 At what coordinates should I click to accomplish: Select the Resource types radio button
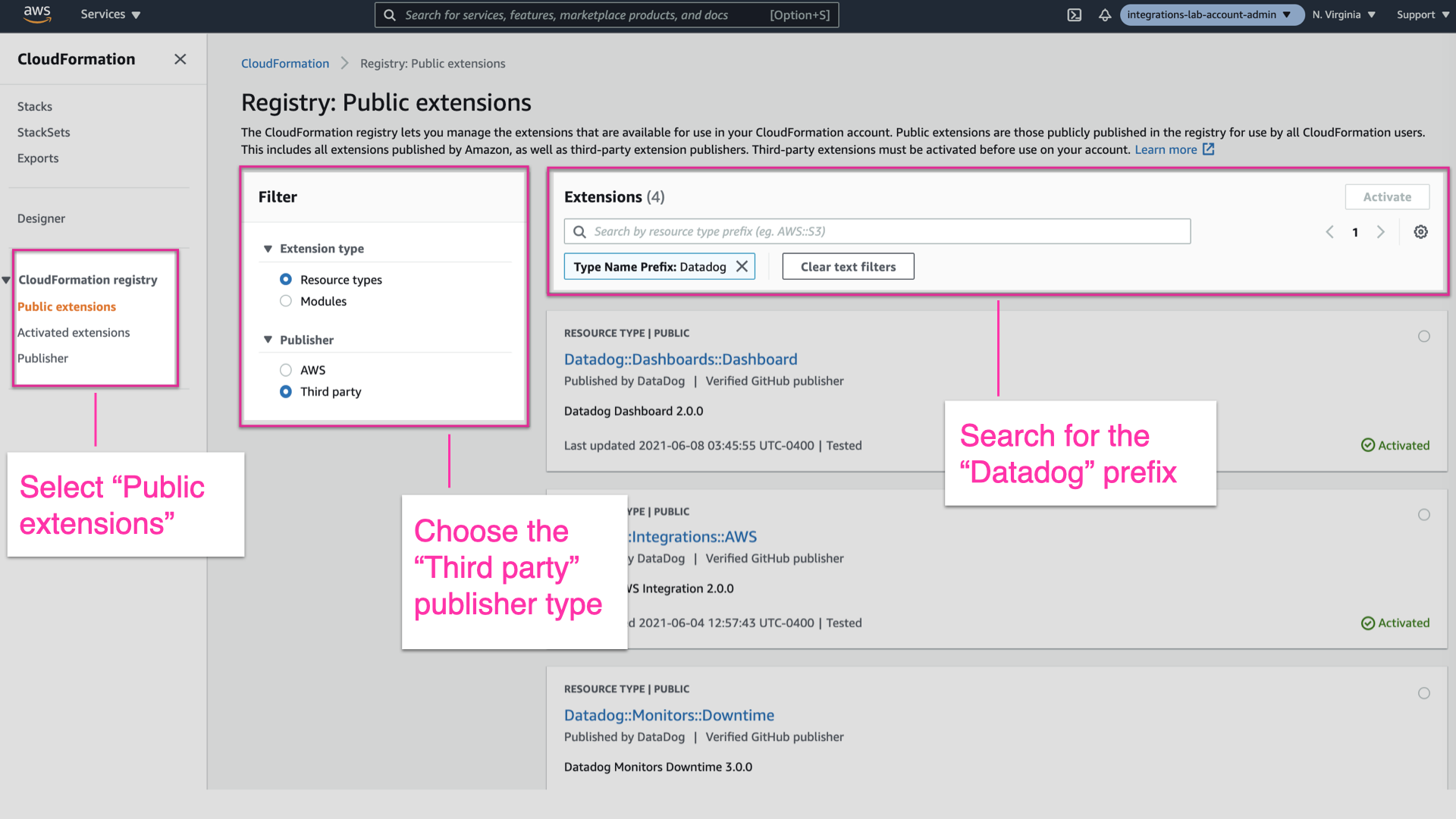286,279
